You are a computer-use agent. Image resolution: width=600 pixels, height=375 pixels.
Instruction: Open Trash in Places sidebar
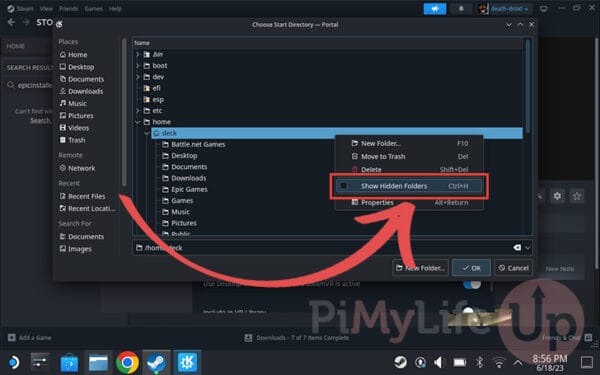click(73, 140)
